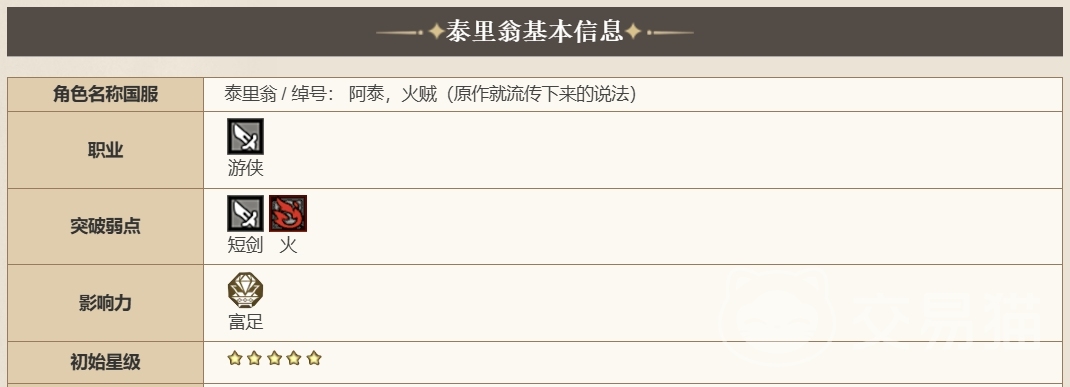This screenshot has height=387, width=1070.
Task: Click the 游侠 text under class icon
Action: (246, 168)
